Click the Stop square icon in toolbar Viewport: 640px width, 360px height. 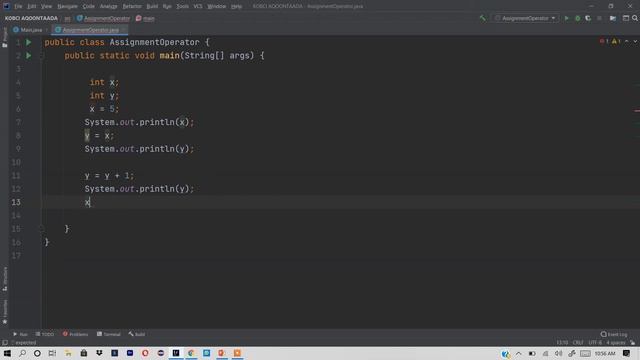[599, 18]
